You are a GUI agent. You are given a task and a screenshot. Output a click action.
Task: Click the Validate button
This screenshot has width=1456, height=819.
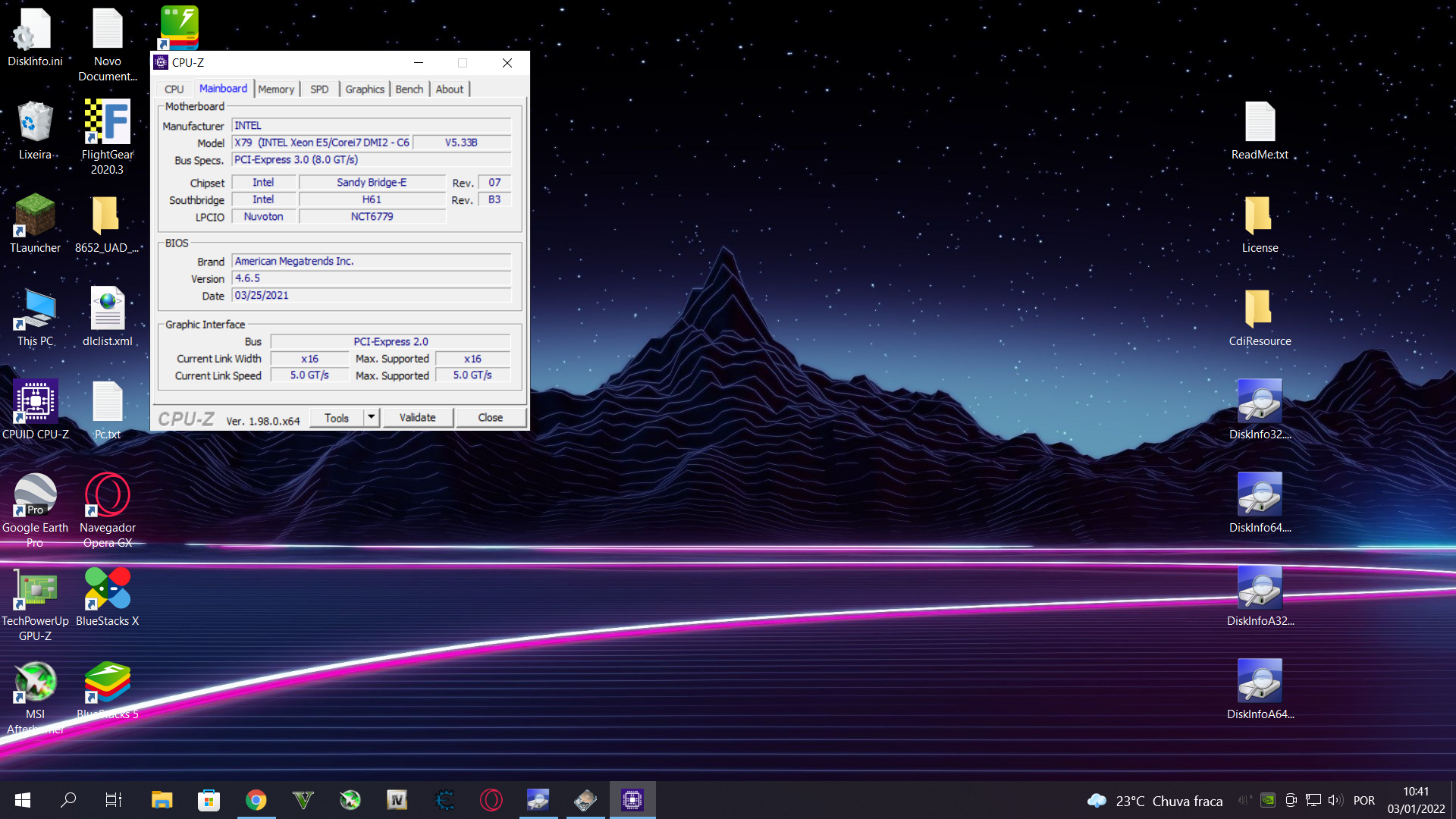pyautogui.click(x=418, y=418)
